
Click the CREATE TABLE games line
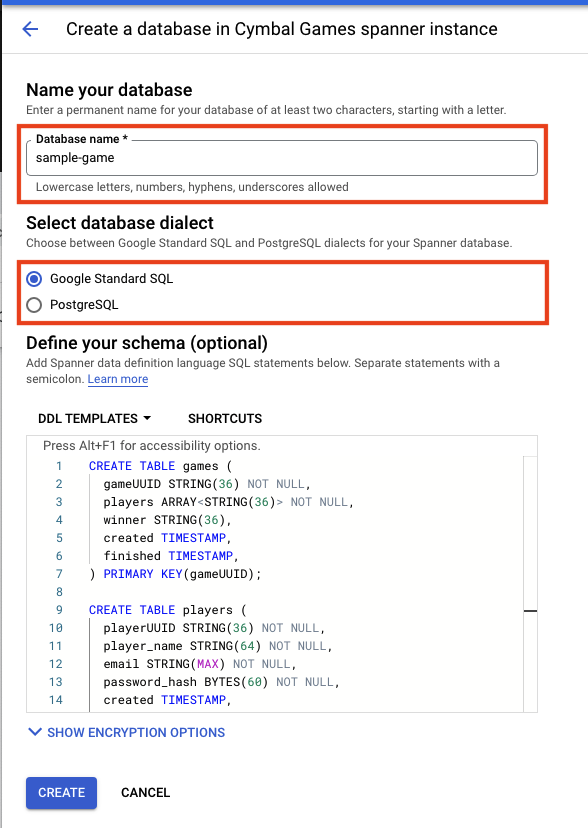(160, 466)
